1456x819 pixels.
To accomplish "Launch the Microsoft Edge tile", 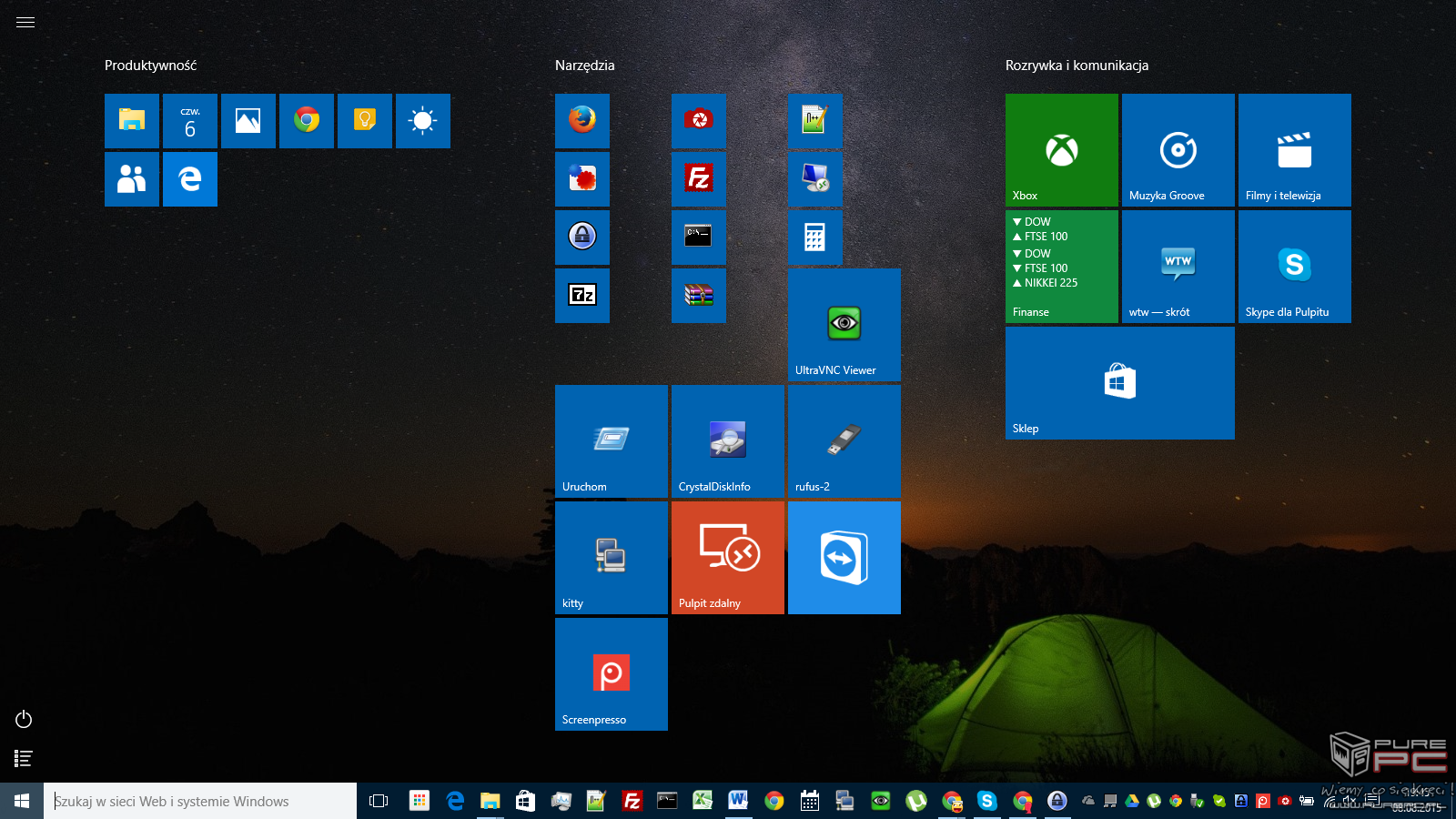I will [x=190, y=179].
